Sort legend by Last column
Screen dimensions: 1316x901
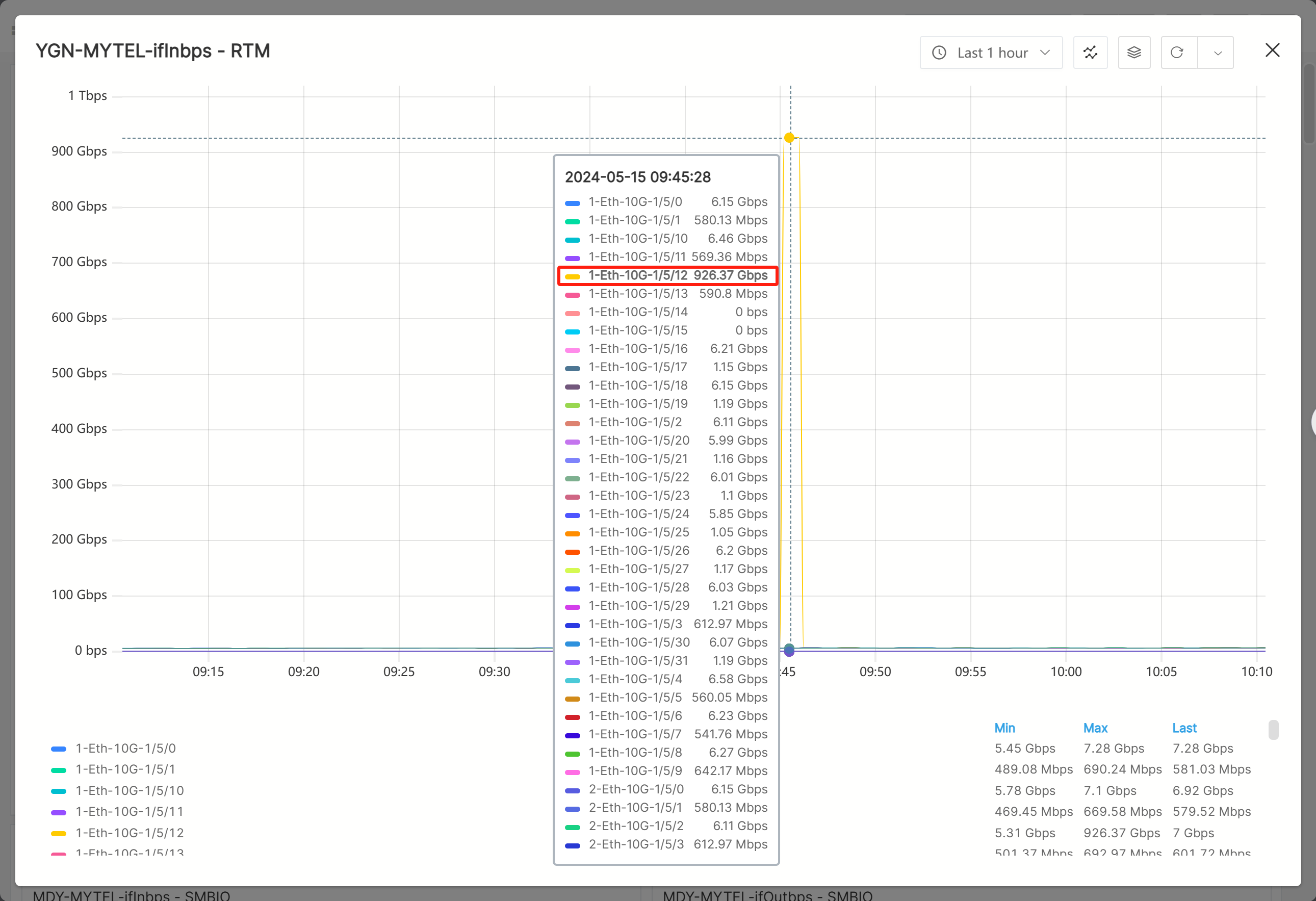pos(1184,728)
